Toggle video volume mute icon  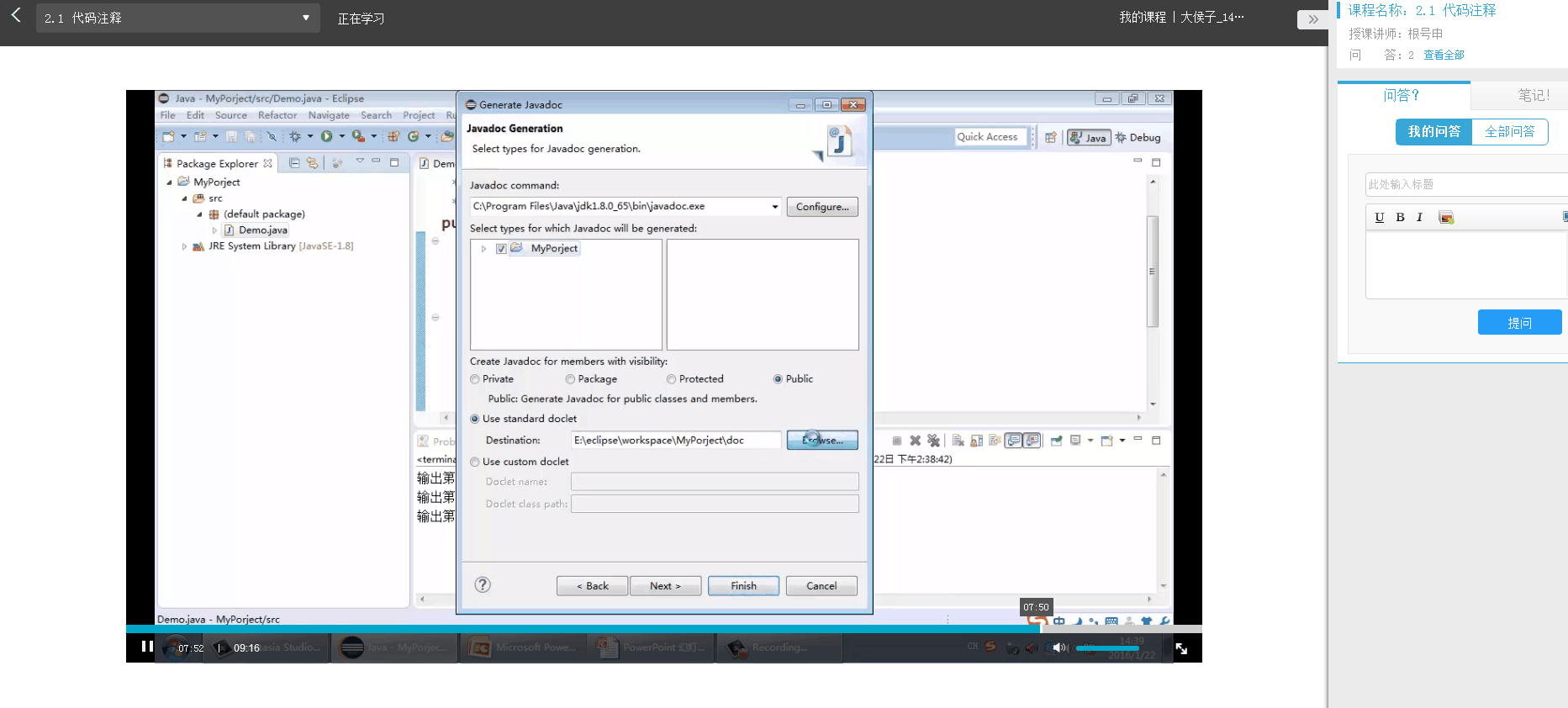(1059, 647)
